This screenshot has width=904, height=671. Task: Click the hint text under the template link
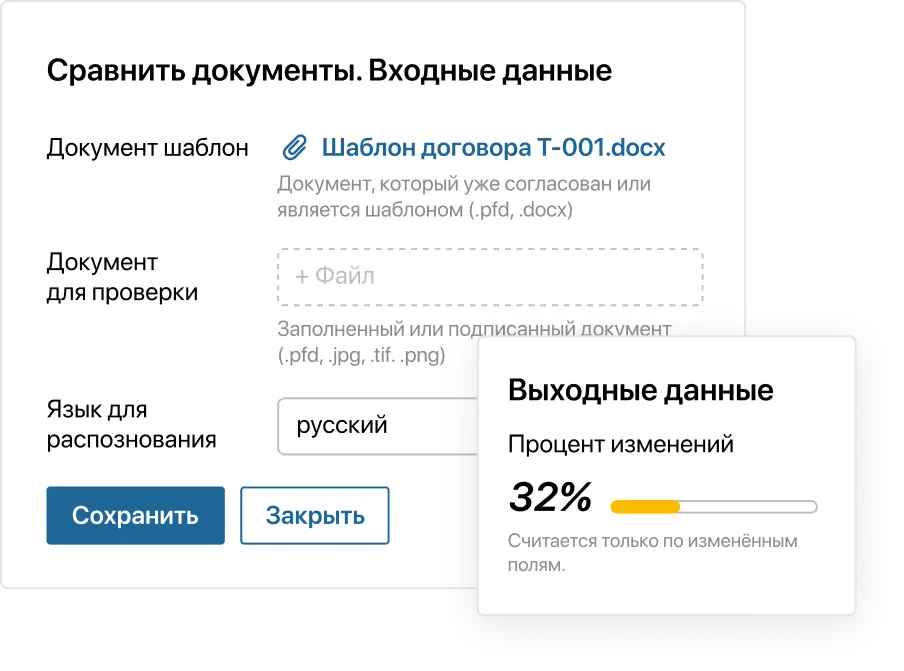(464, 197)
